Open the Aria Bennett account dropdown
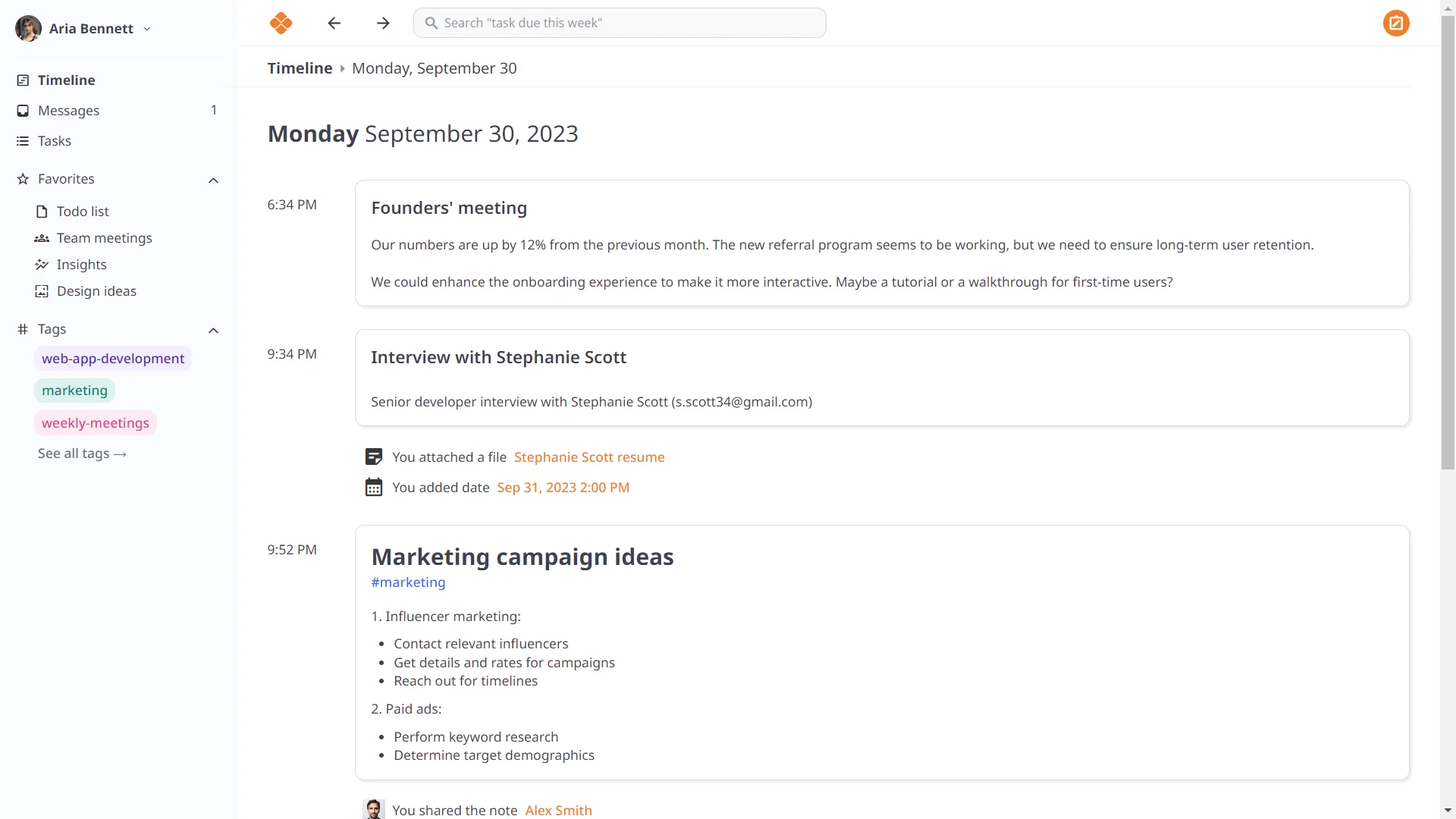The width and height of the screenshot is (1456, 819). click(147, 29)
